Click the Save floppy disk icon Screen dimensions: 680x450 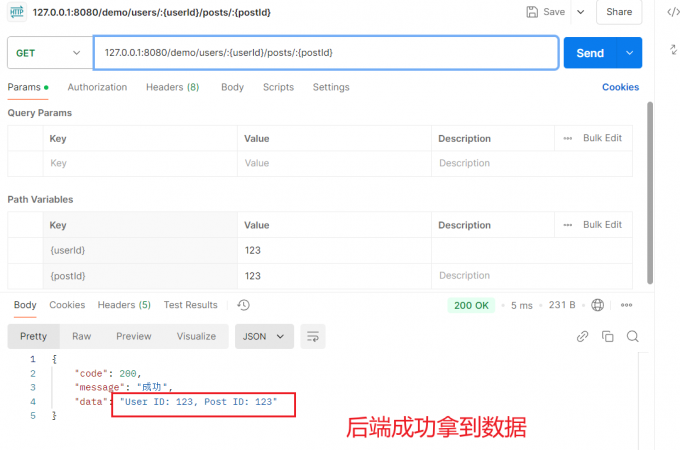click(x=532, y=12)
